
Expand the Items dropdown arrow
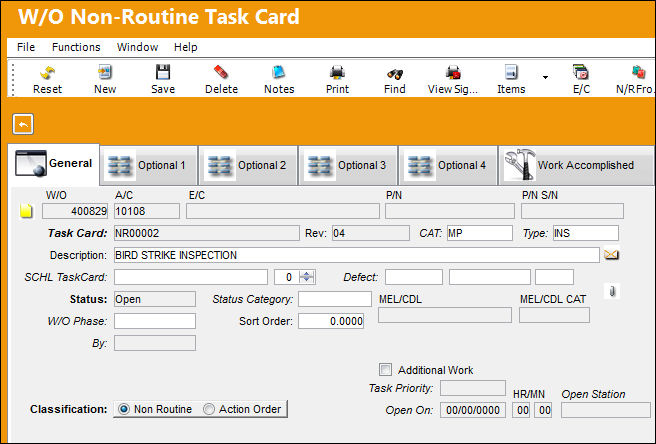[x=545, y=77]
